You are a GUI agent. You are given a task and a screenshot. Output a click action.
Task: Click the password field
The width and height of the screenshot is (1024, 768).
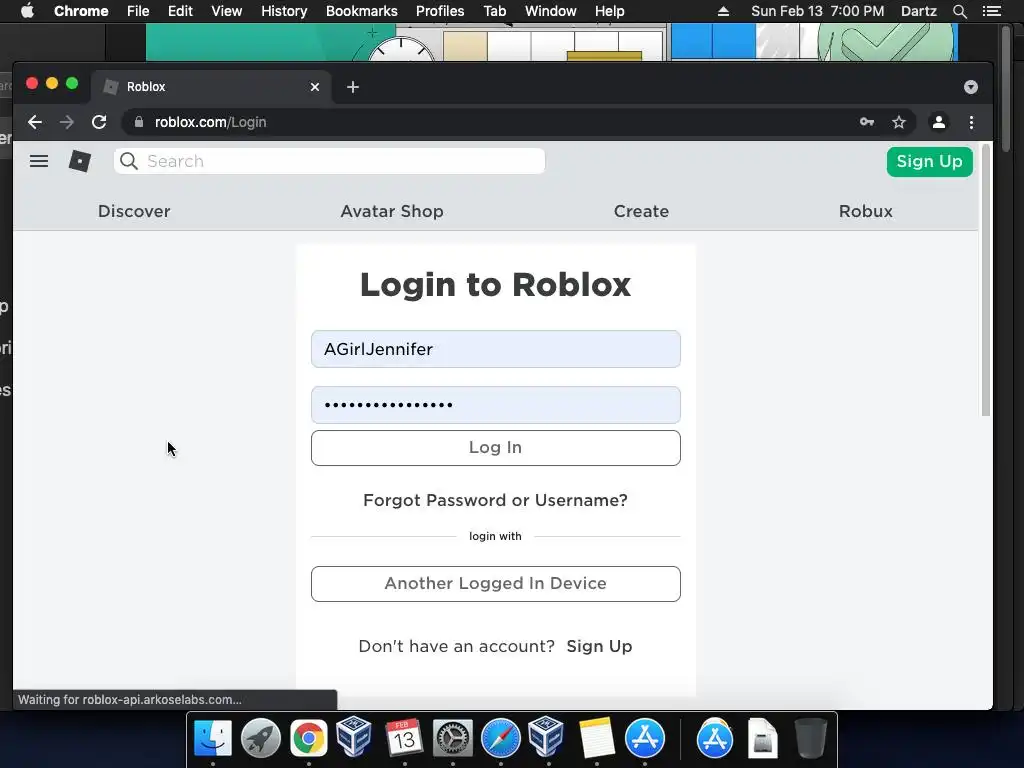click(x=496, y=405)
